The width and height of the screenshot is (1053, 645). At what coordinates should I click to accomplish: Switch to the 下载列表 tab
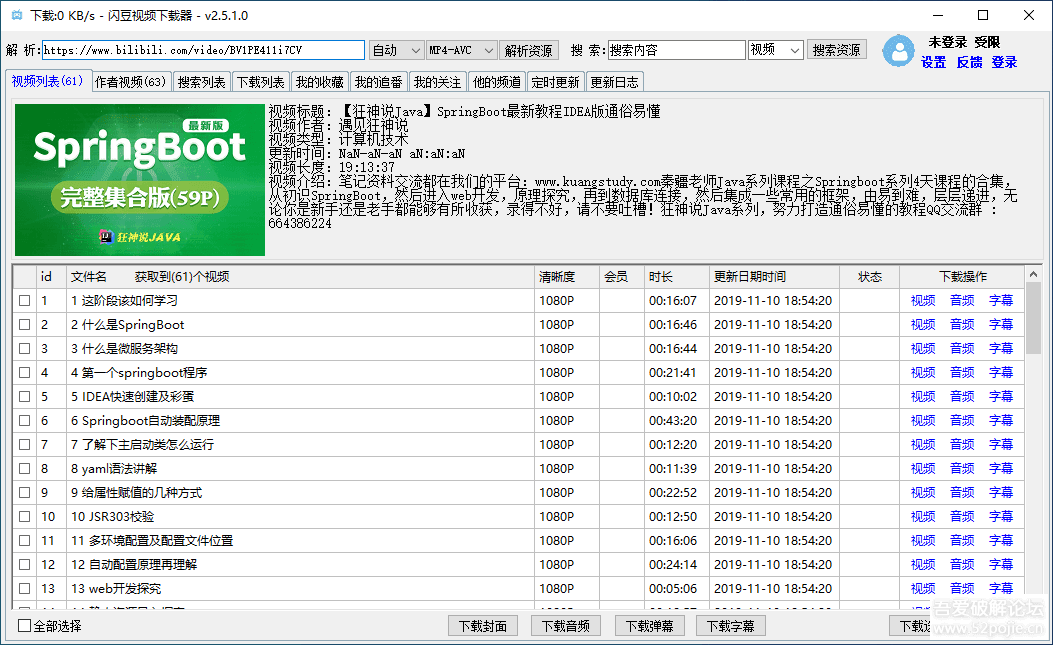pyautogui.click(x=260, y=82)
